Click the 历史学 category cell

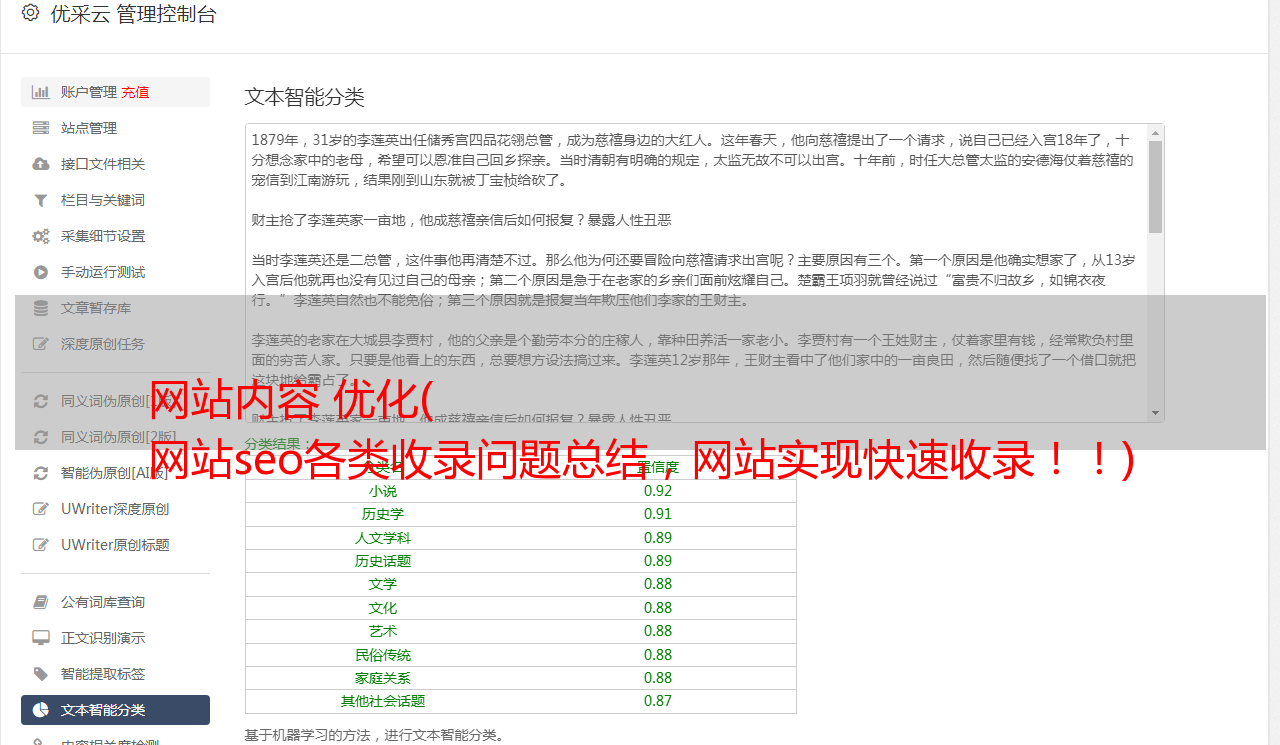pyautogui.click(x=383, y=514)
